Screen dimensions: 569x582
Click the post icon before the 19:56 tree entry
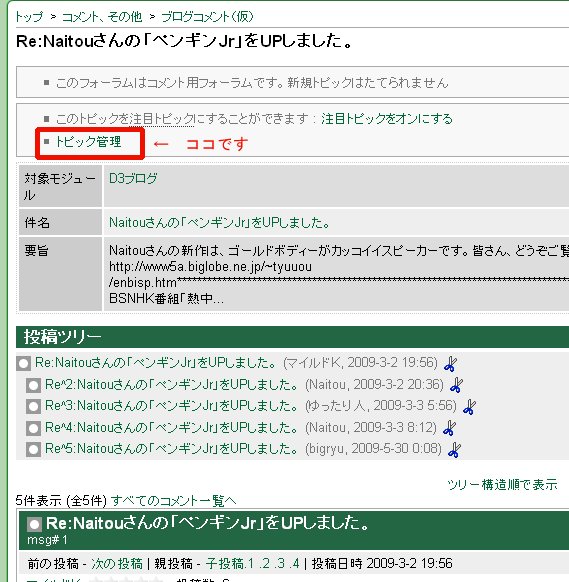pyautogui.click(x=23, y=363)
